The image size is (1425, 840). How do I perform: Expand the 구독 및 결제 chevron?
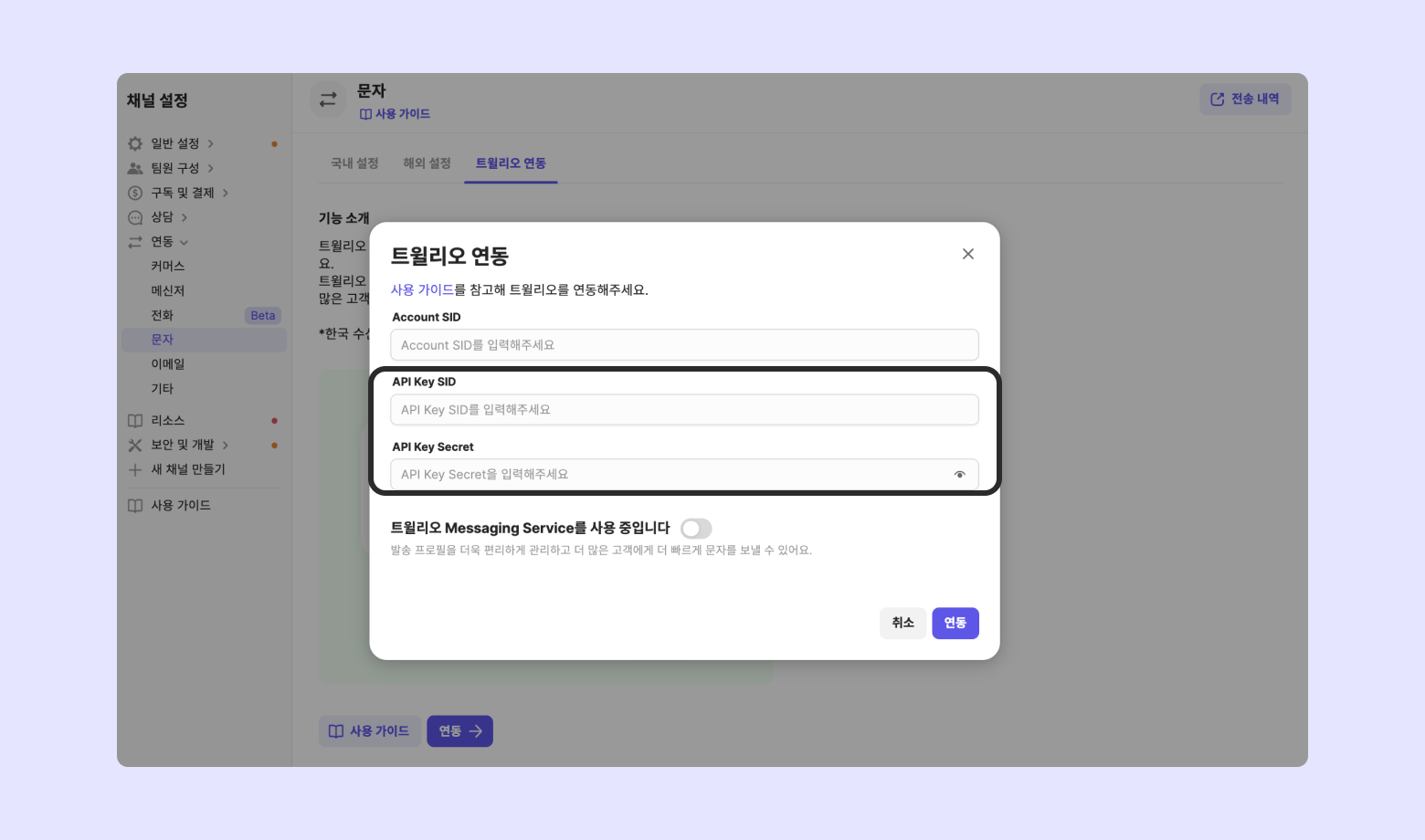point(226,193)
